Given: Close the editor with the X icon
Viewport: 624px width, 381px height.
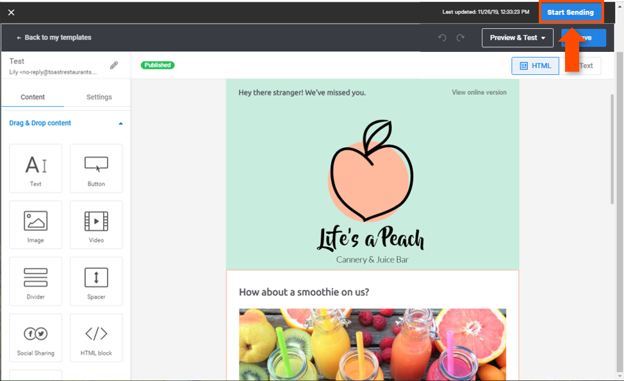Looking at the screenshot, I should pos(11,12).
